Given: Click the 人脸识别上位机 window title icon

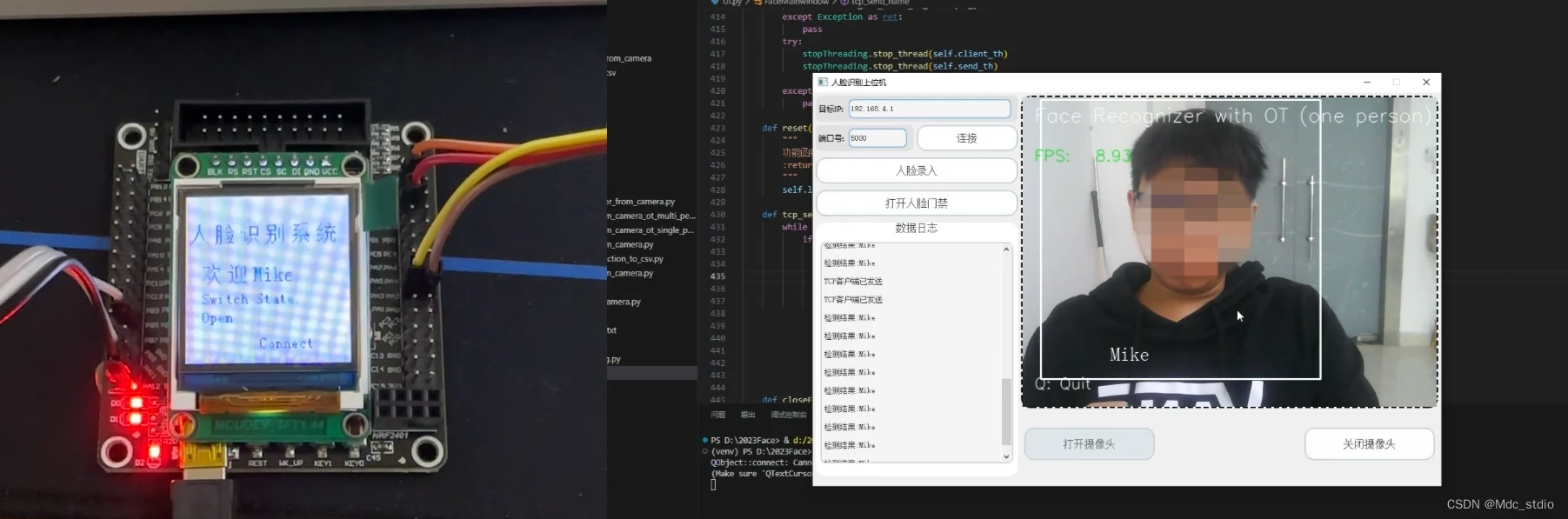Looking at the screenshot, I should 823,83.
